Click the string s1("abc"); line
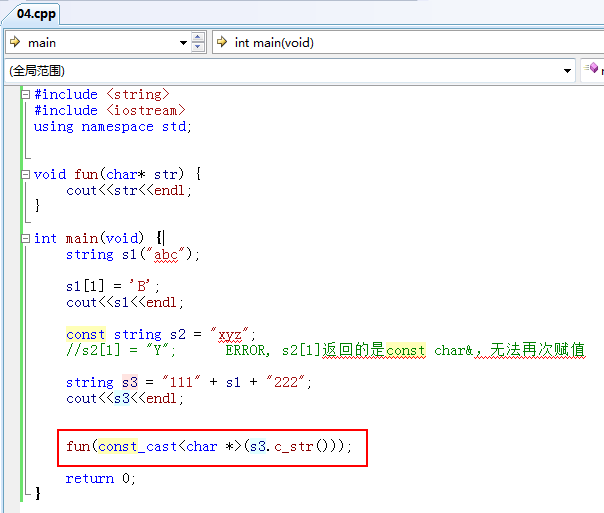The width and height of the screenshot is (604, 513). pyautogui.click(x=133, y=255)
